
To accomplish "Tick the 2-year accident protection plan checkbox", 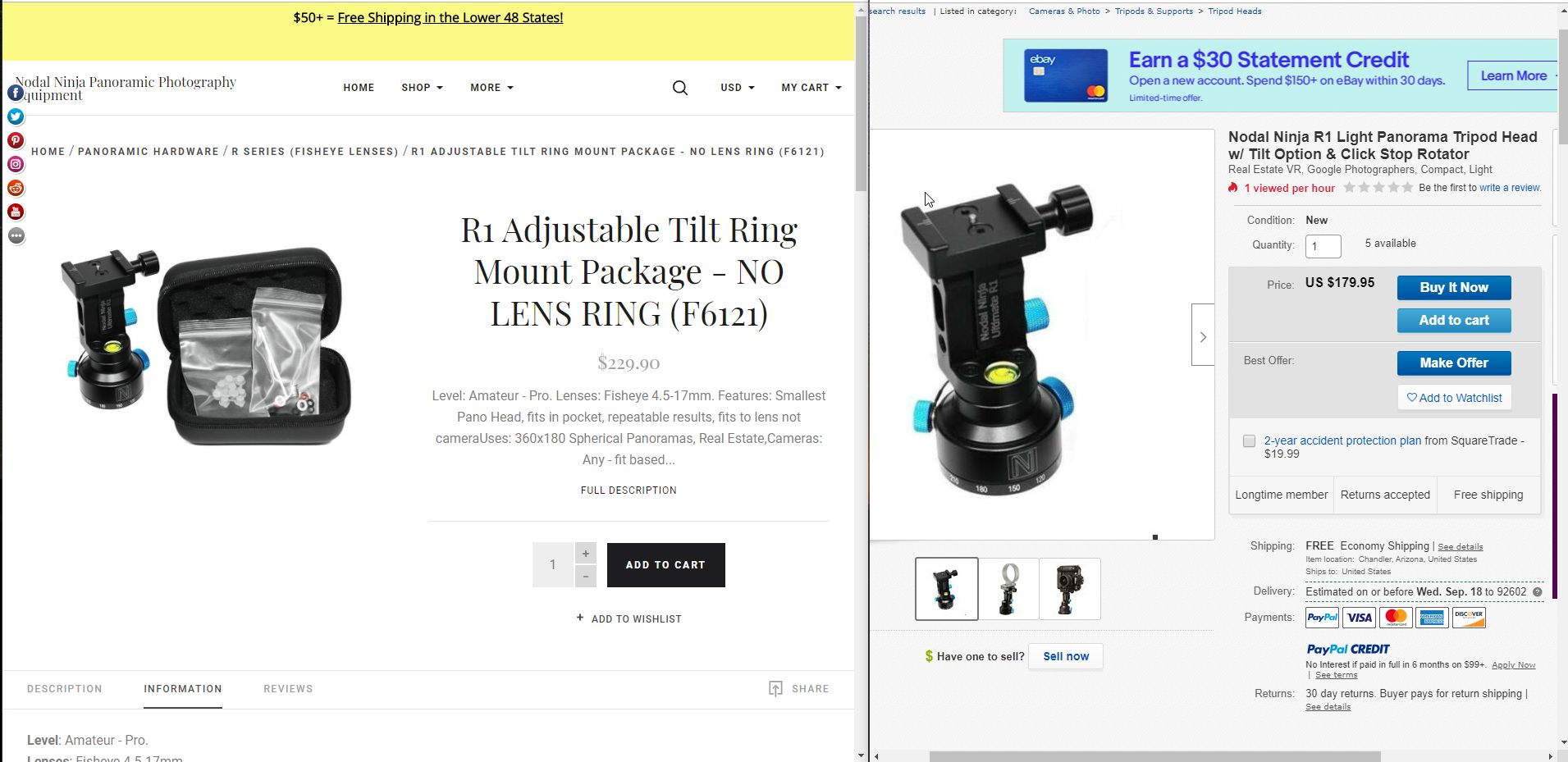I will [x=1249, y=441].
